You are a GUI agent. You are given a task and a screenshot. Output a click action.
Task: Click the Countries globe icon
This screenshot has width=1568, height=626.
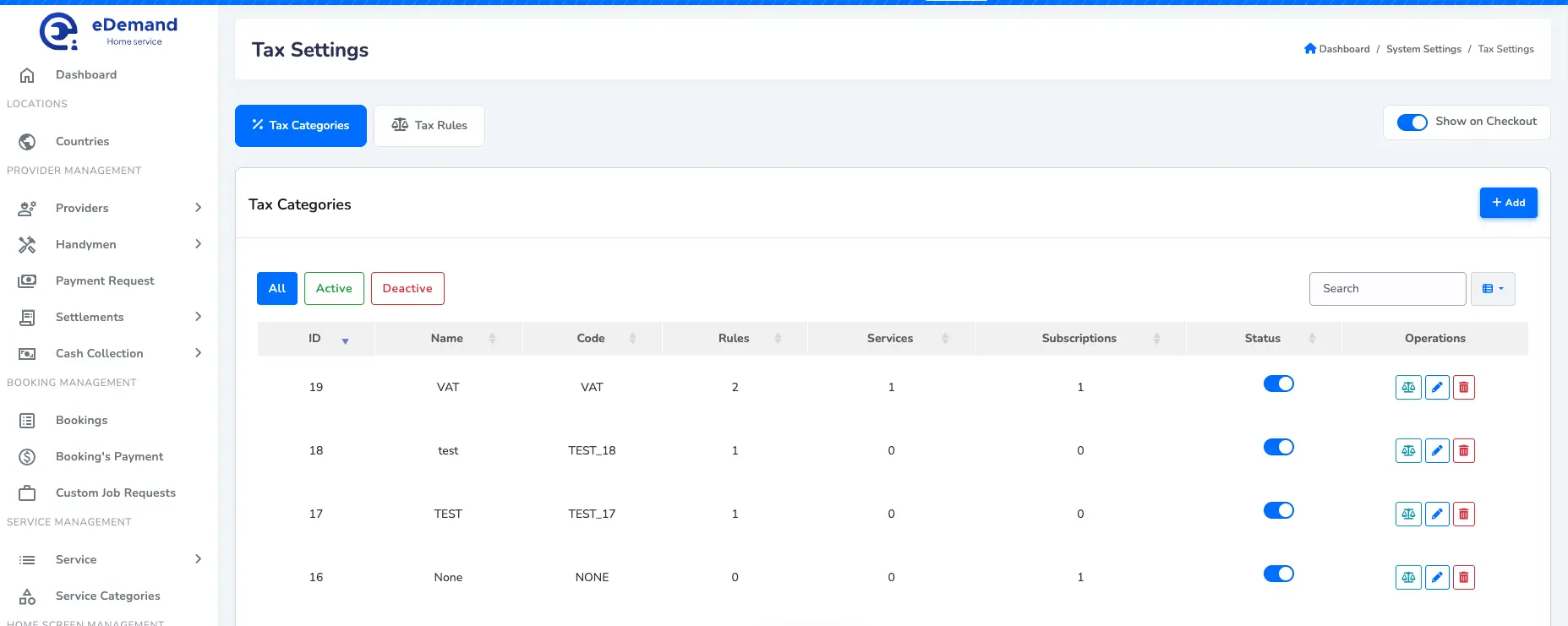pyautogui.click(x=27, y=142)
